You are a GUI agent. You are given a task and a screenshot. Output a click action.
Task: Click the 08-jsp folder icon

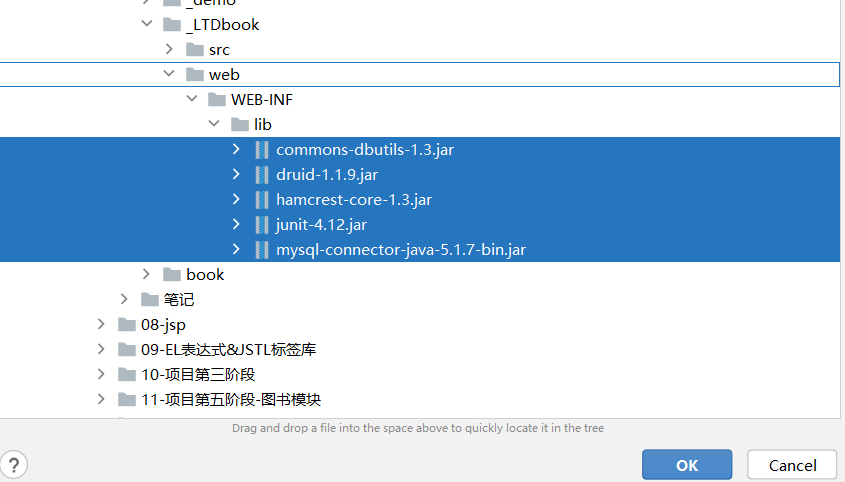pyautogui.click(x=127, y=325)
